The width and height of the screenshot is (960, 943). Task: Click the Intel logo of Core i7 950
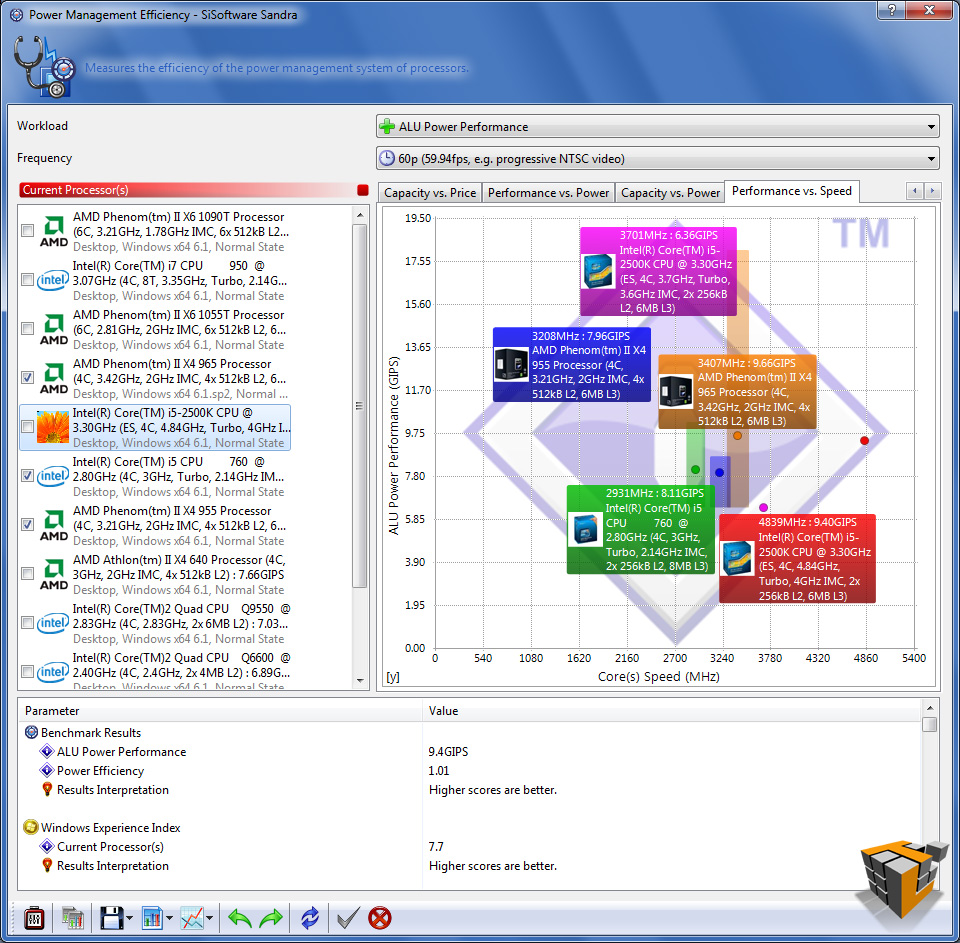point(53,280)
